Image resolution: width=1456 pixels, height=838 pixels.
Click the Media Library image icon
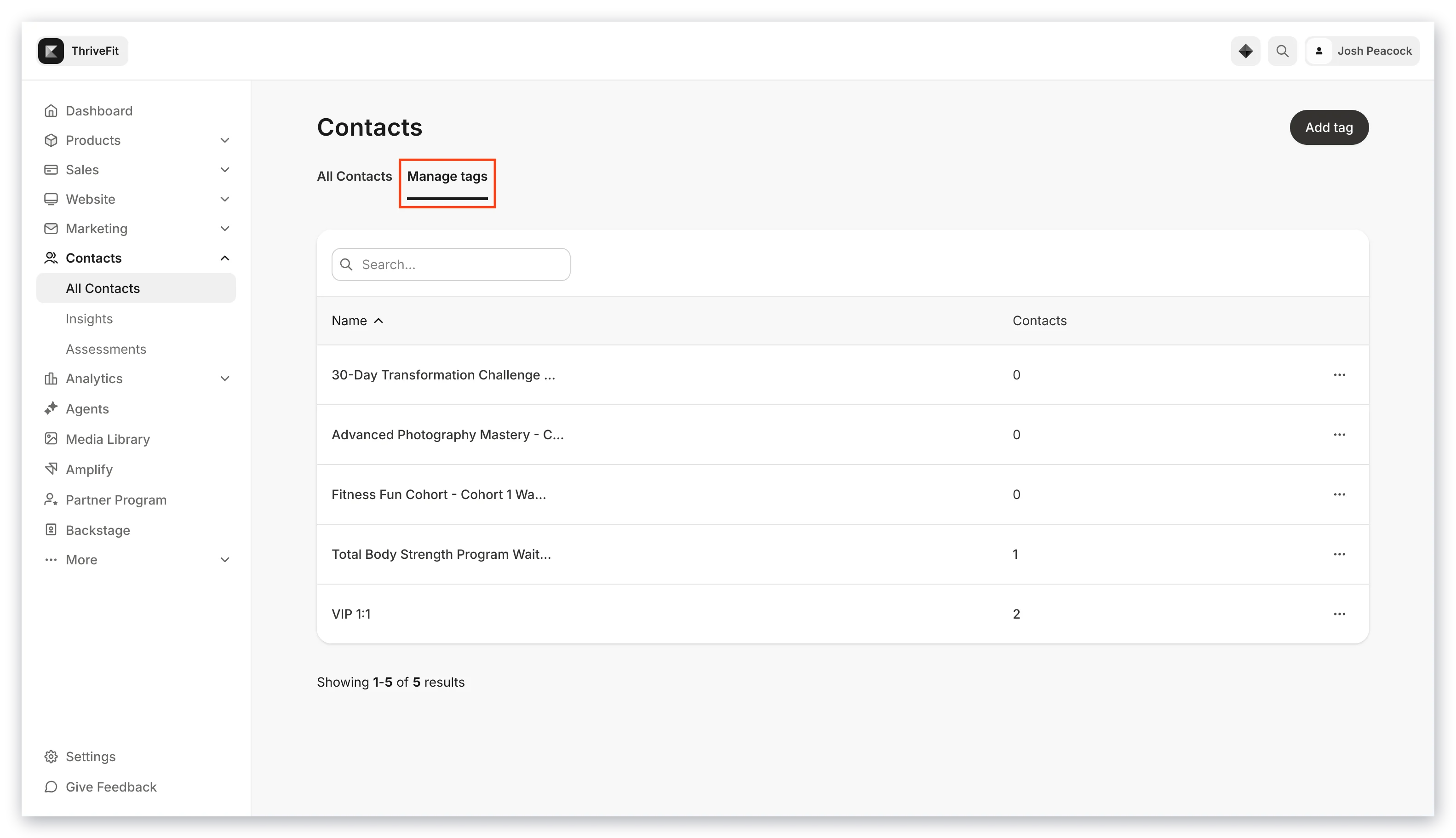pyautogui.click(x=51, y=439)
